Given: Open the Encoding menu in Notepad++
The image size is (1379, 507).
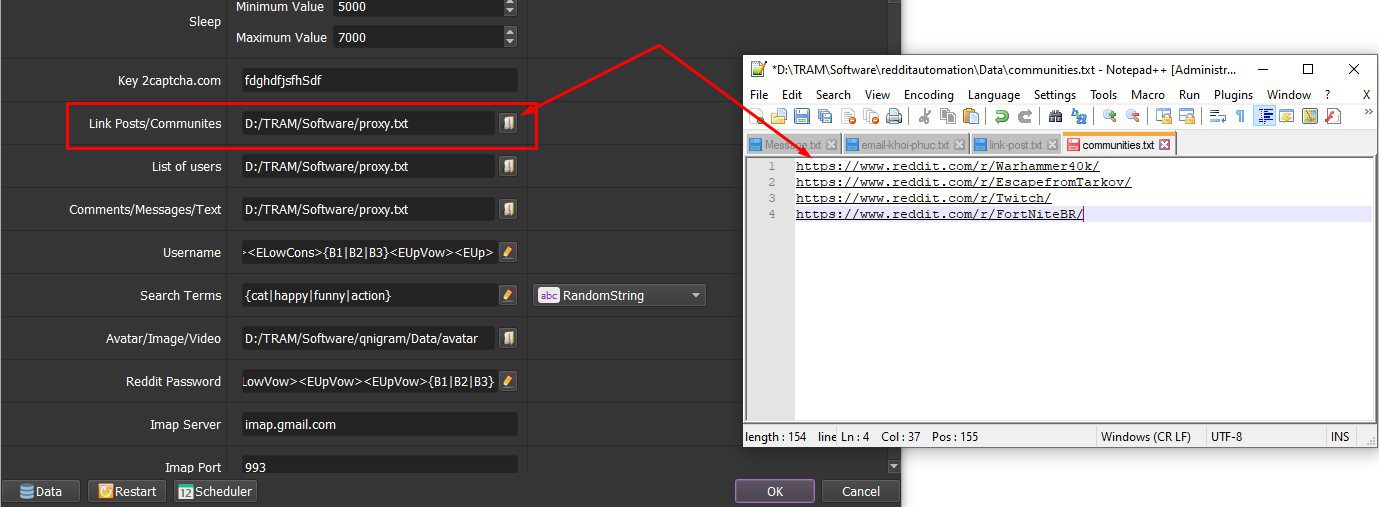Looking at the screenshot, I should [929, 94].
